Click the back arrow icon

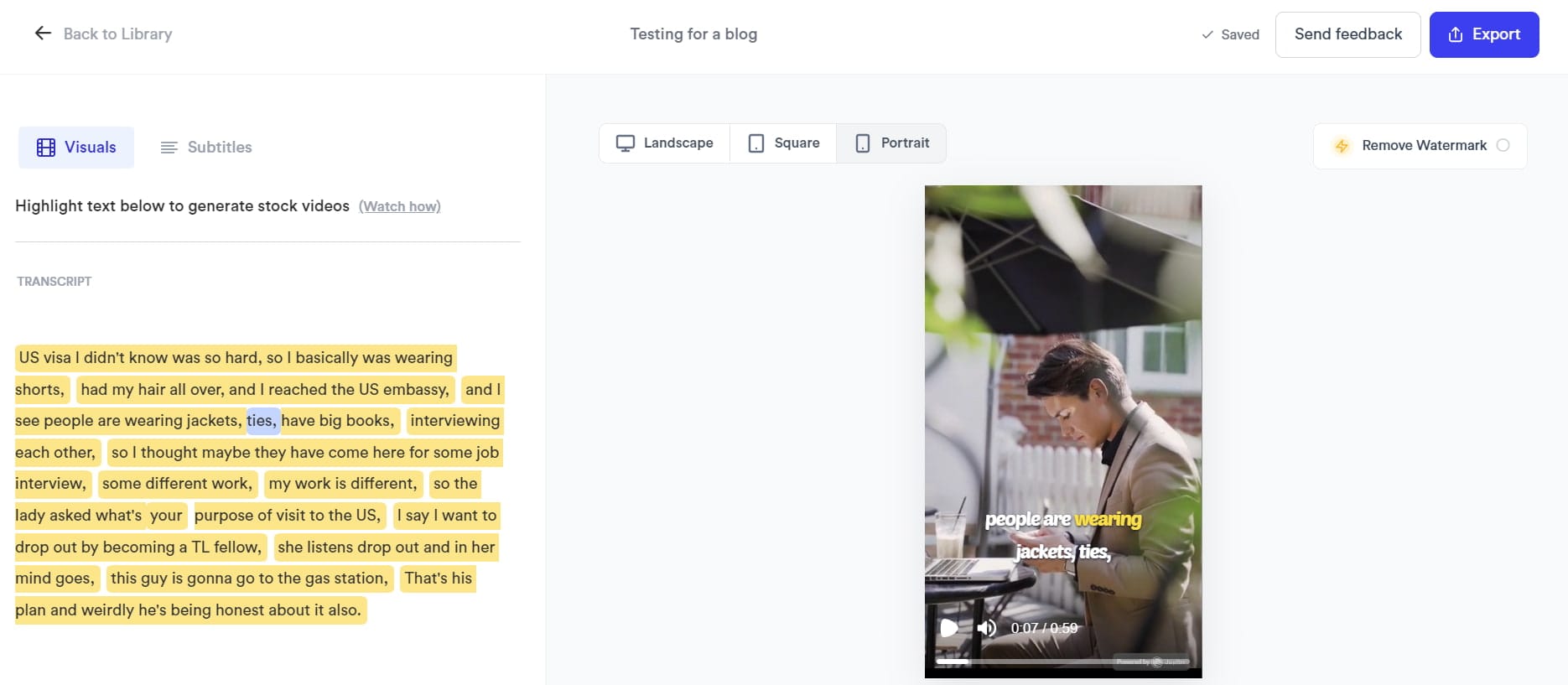click(43, 34)
